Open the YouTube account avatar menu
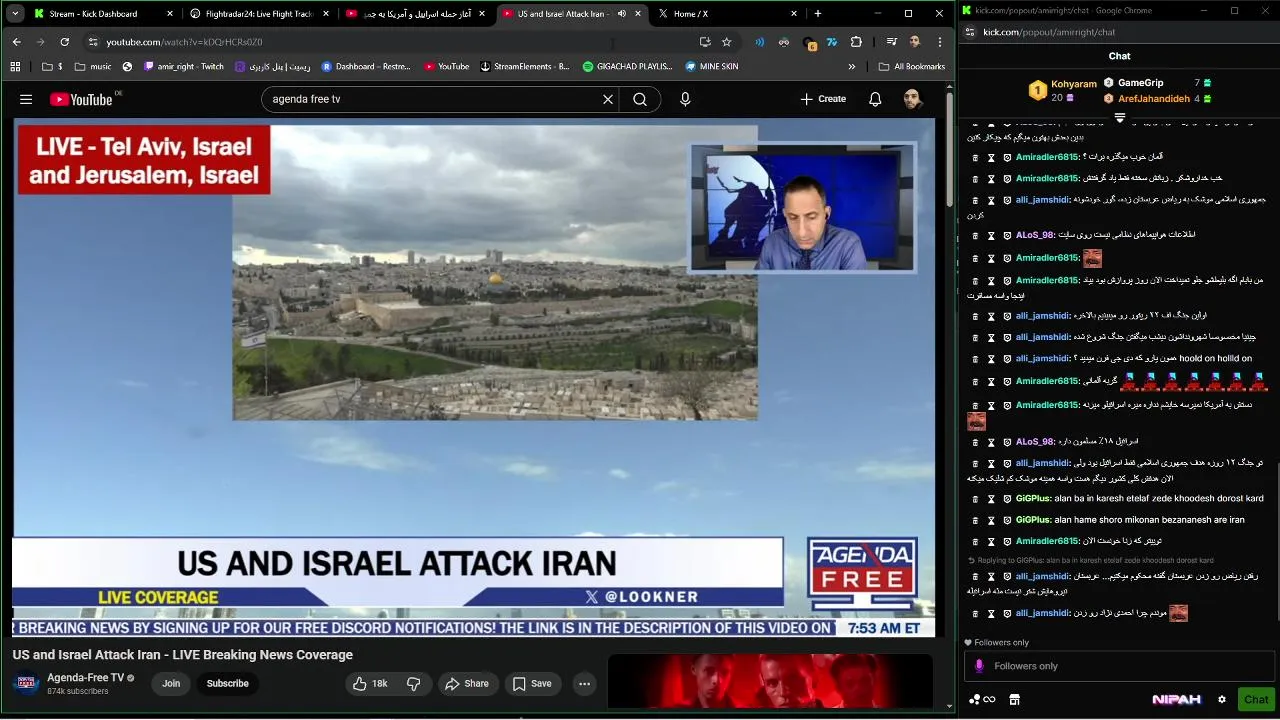Screen dimensions: 1280x720 coord(912,99)
